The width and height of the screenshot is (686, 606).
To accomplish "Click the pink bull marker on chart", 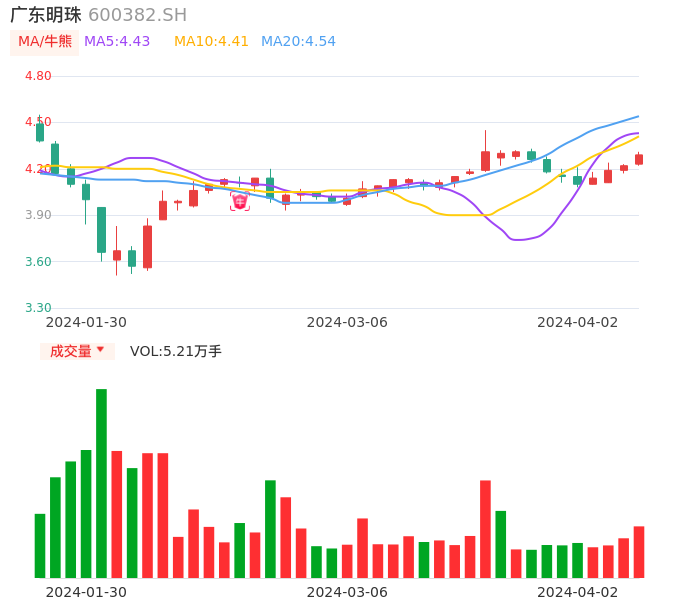I will [240, 202].
